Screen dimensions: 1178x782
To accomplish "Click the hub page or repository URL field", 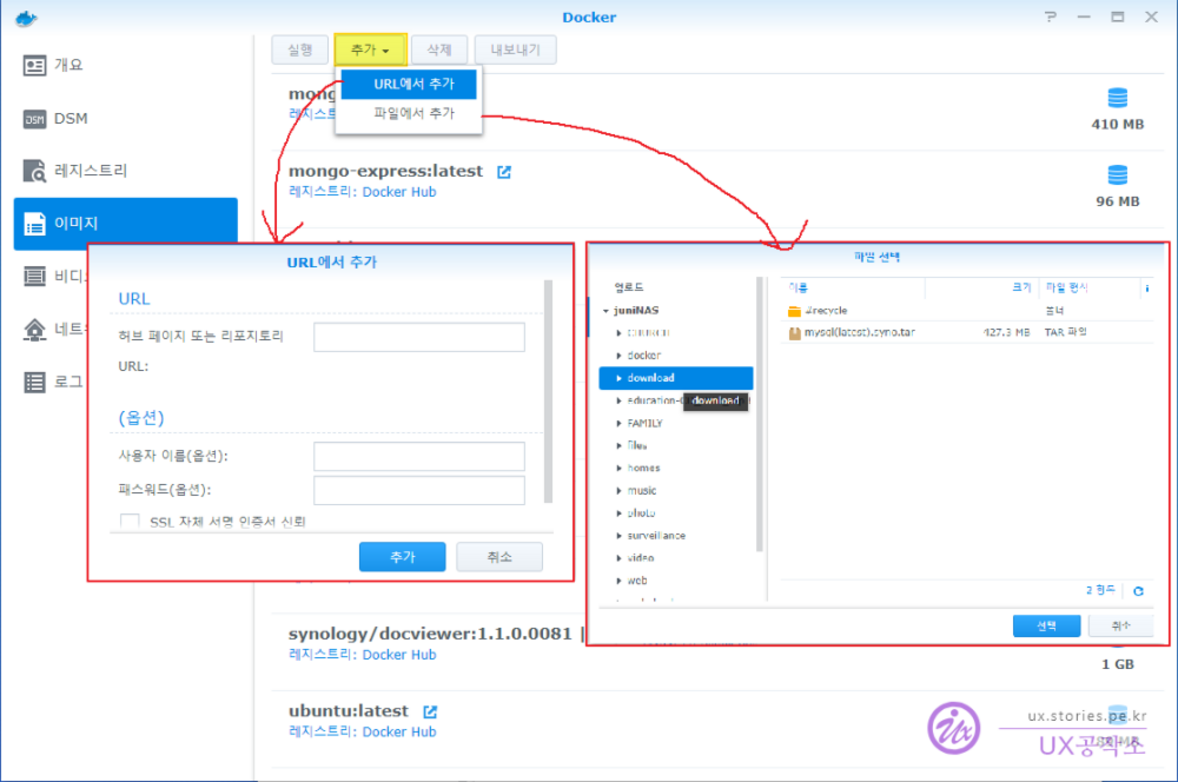I will coord(418,337).
